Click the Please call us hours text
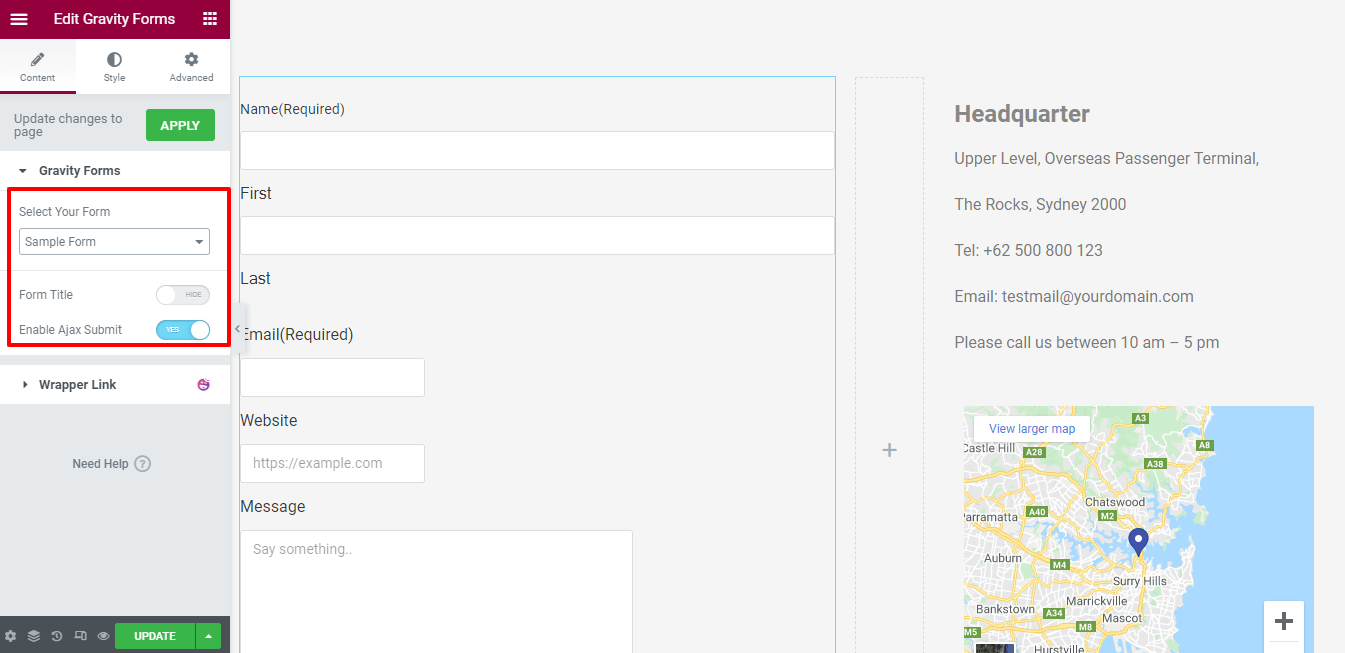 [x=1087, y=343]
